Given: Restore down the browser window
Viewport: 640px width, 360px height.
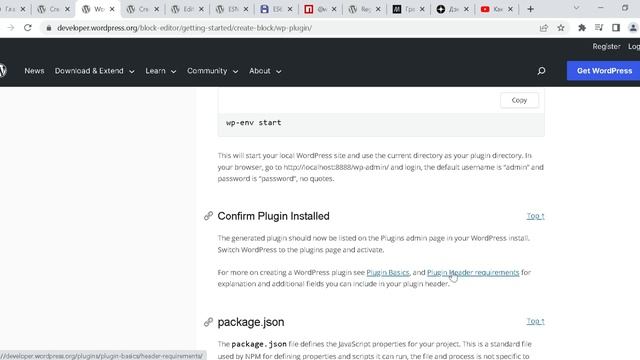Looking at the screenshot, I should coord(625,8).
